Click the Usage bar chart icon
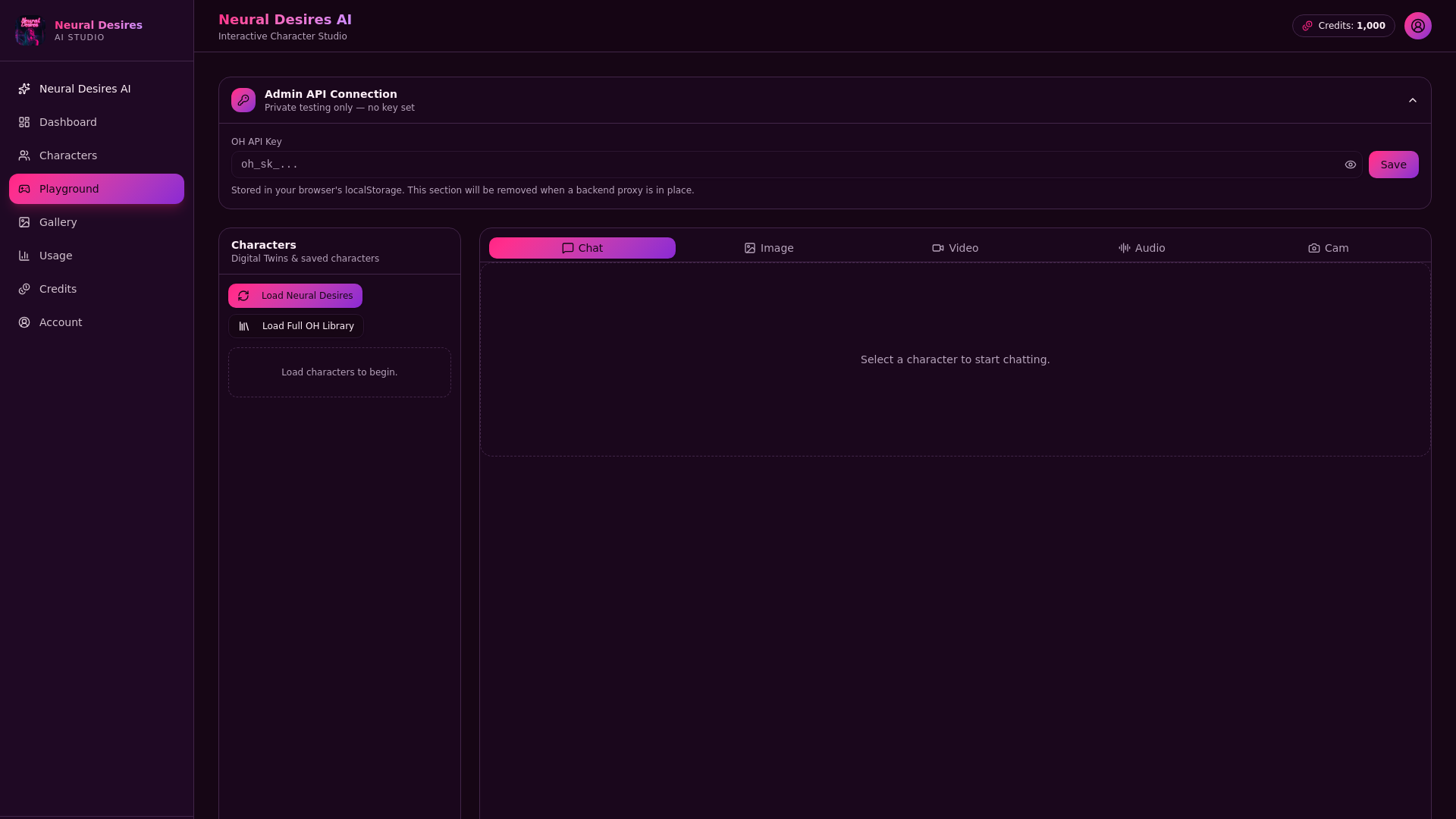 (24, 256)
